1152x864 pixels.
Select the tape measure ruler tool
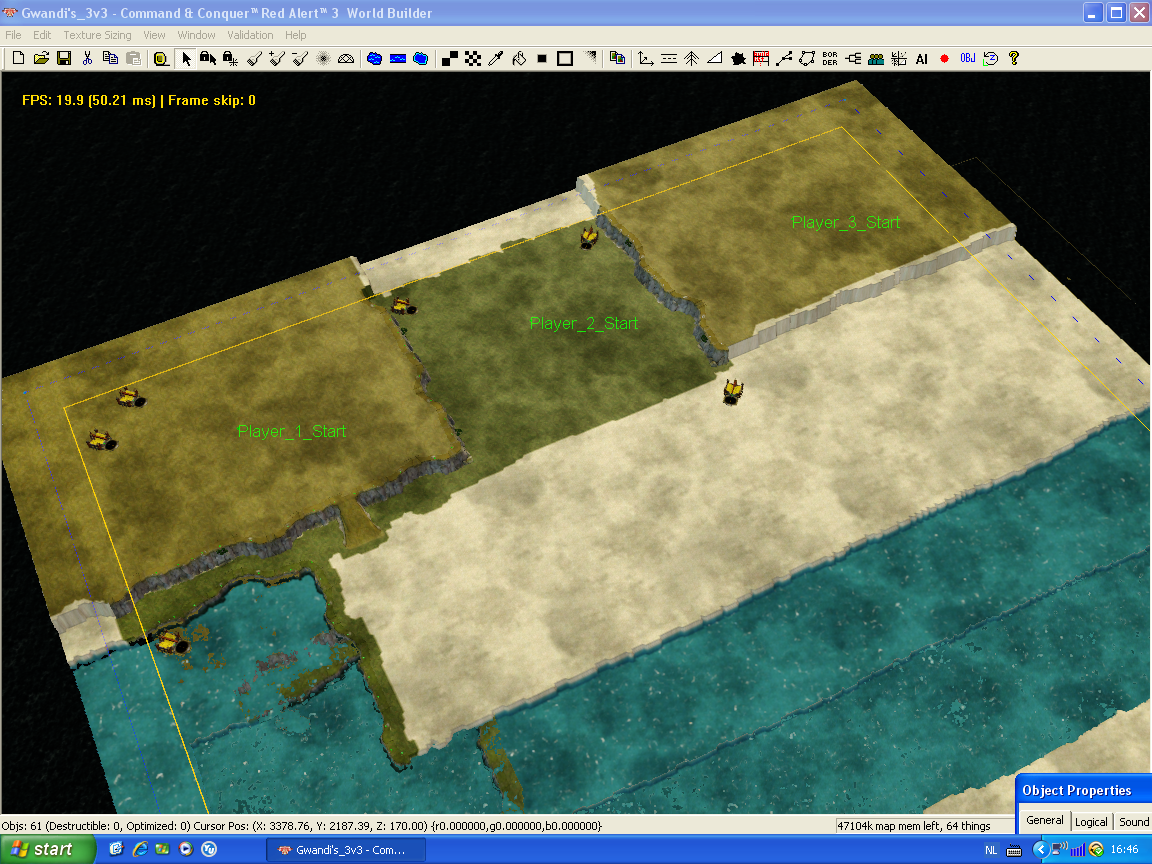(x=161, y=58)
